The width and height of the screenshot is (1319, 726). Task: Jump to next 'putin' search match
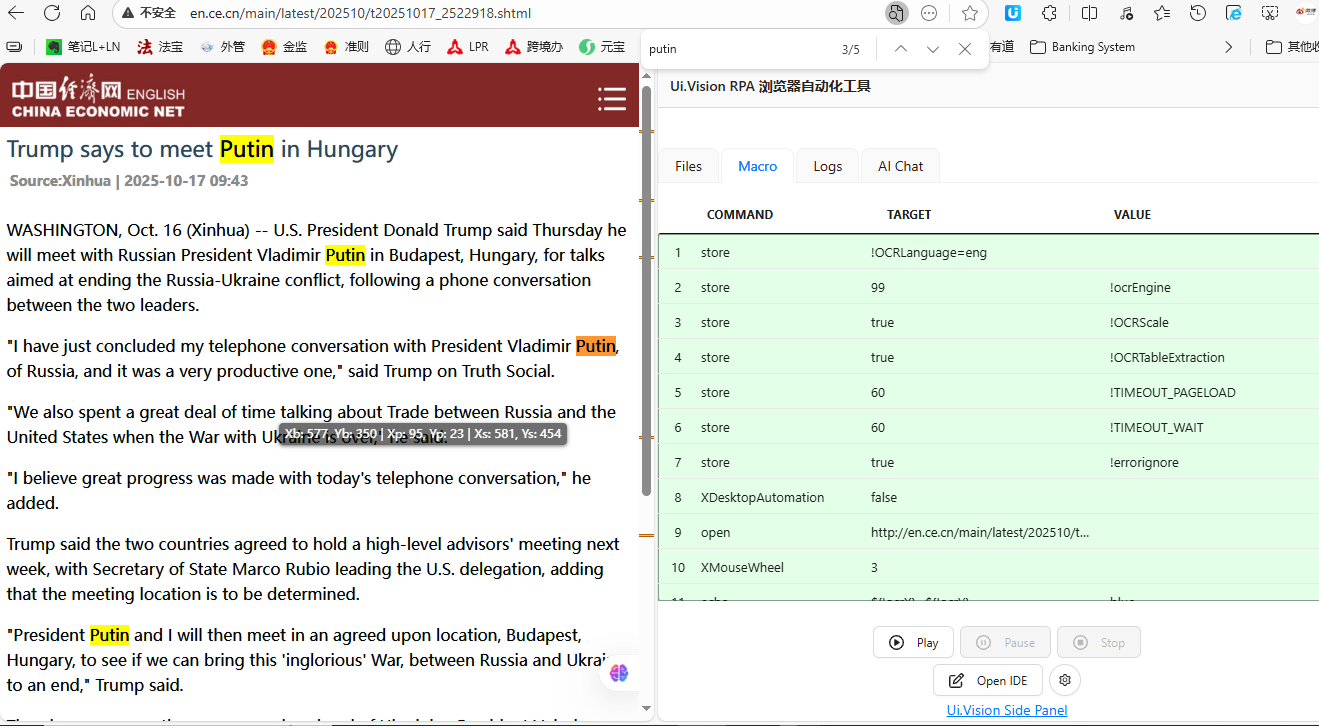click(x=933, y=49)
